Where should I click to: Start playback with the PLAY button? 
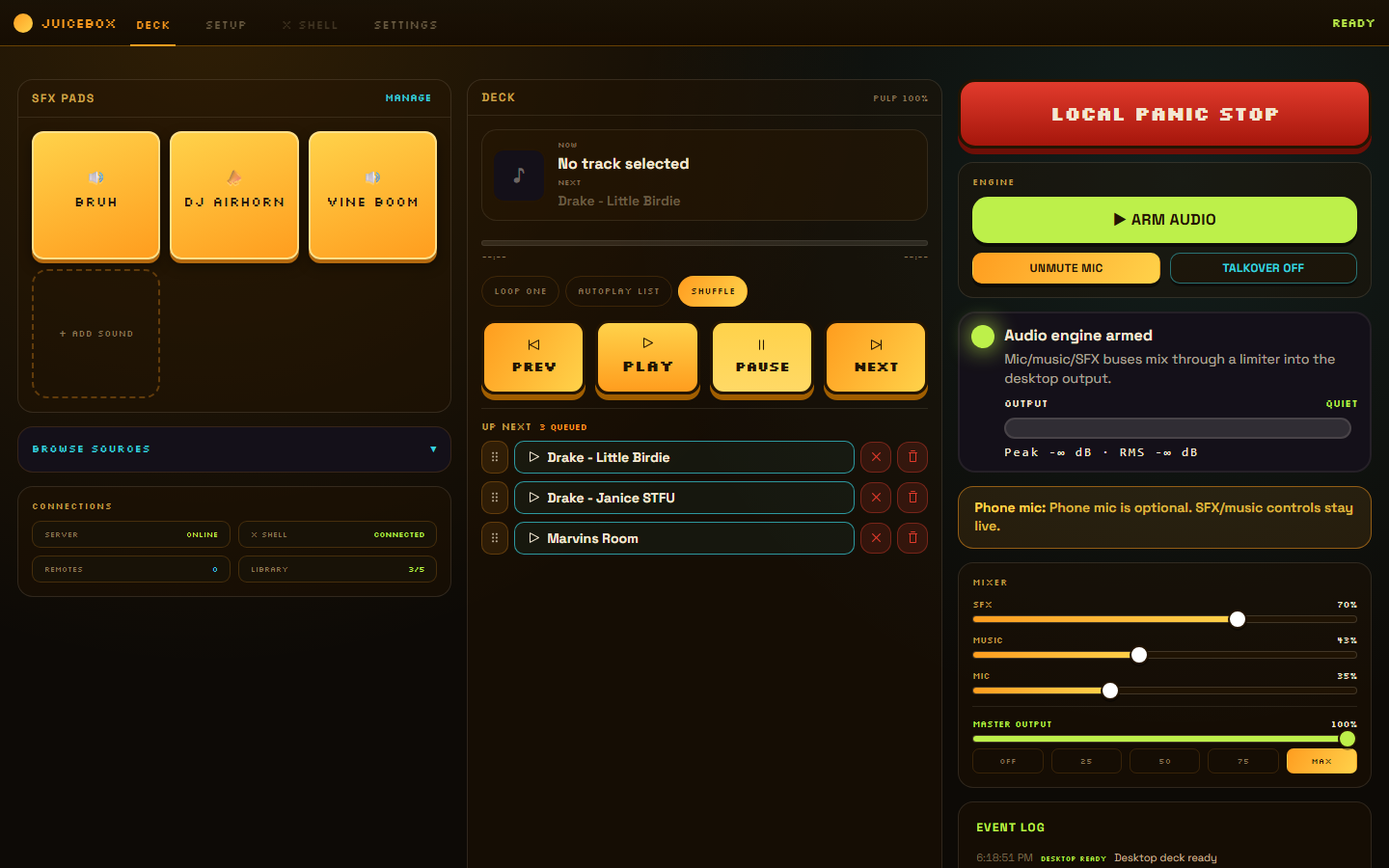pos(647,358)
